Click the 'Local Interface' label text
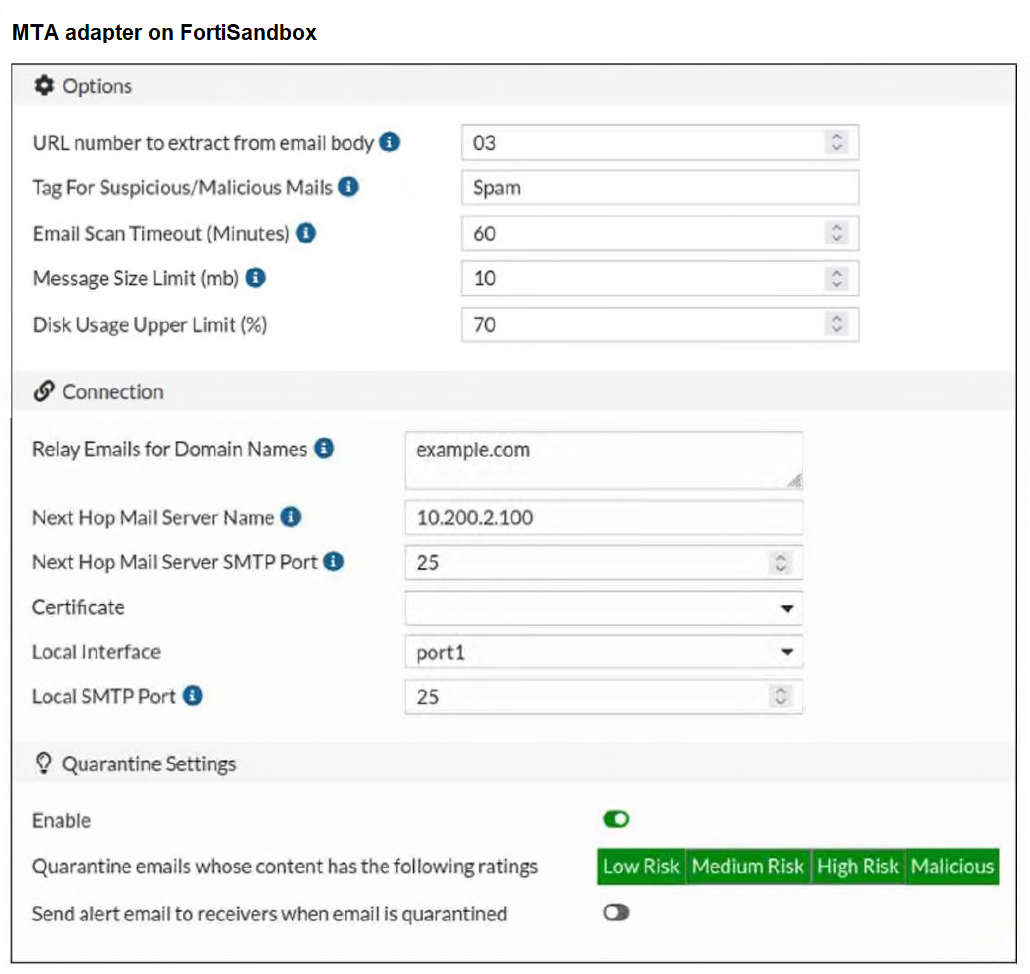 (x=97, y=652)
